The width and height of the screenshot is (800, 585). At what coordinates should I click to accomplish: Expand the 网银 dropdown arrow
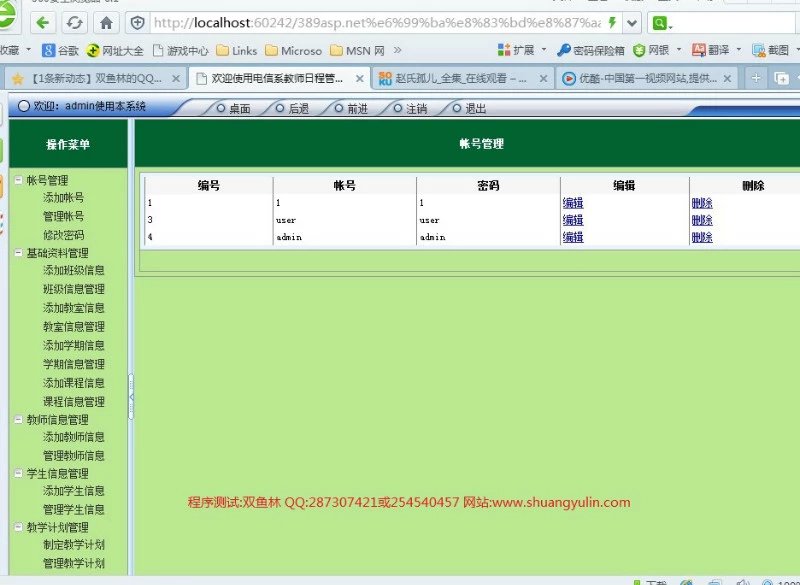pos(679,49)
